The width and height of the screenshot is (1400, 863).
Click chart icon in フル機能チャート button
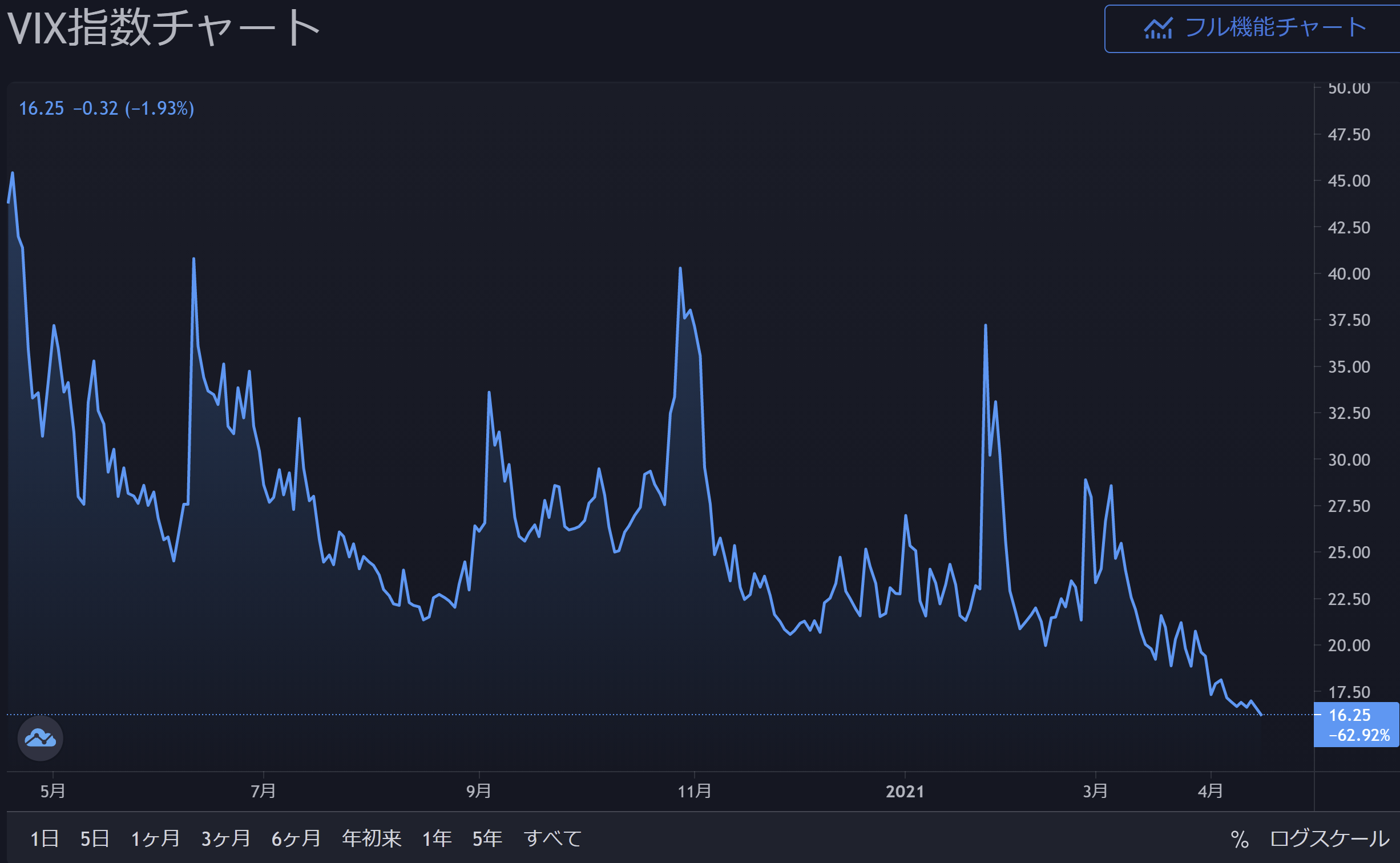pyautogui.click(x=1158, y=29)
